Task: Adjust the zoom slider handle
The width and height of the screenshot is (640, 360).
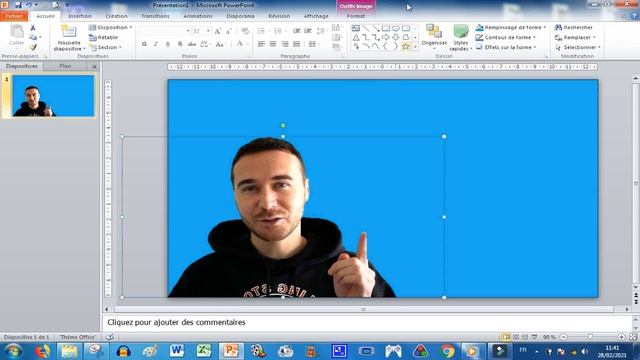Action: click(590, 337)
